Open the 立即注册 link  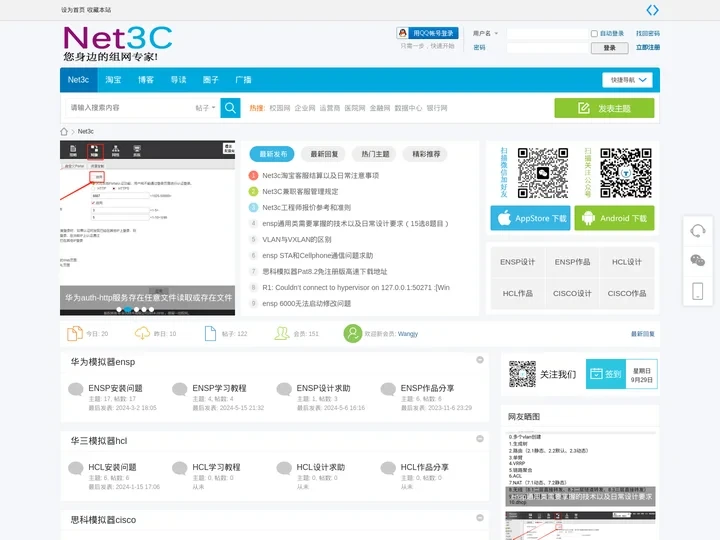[647, 47]
